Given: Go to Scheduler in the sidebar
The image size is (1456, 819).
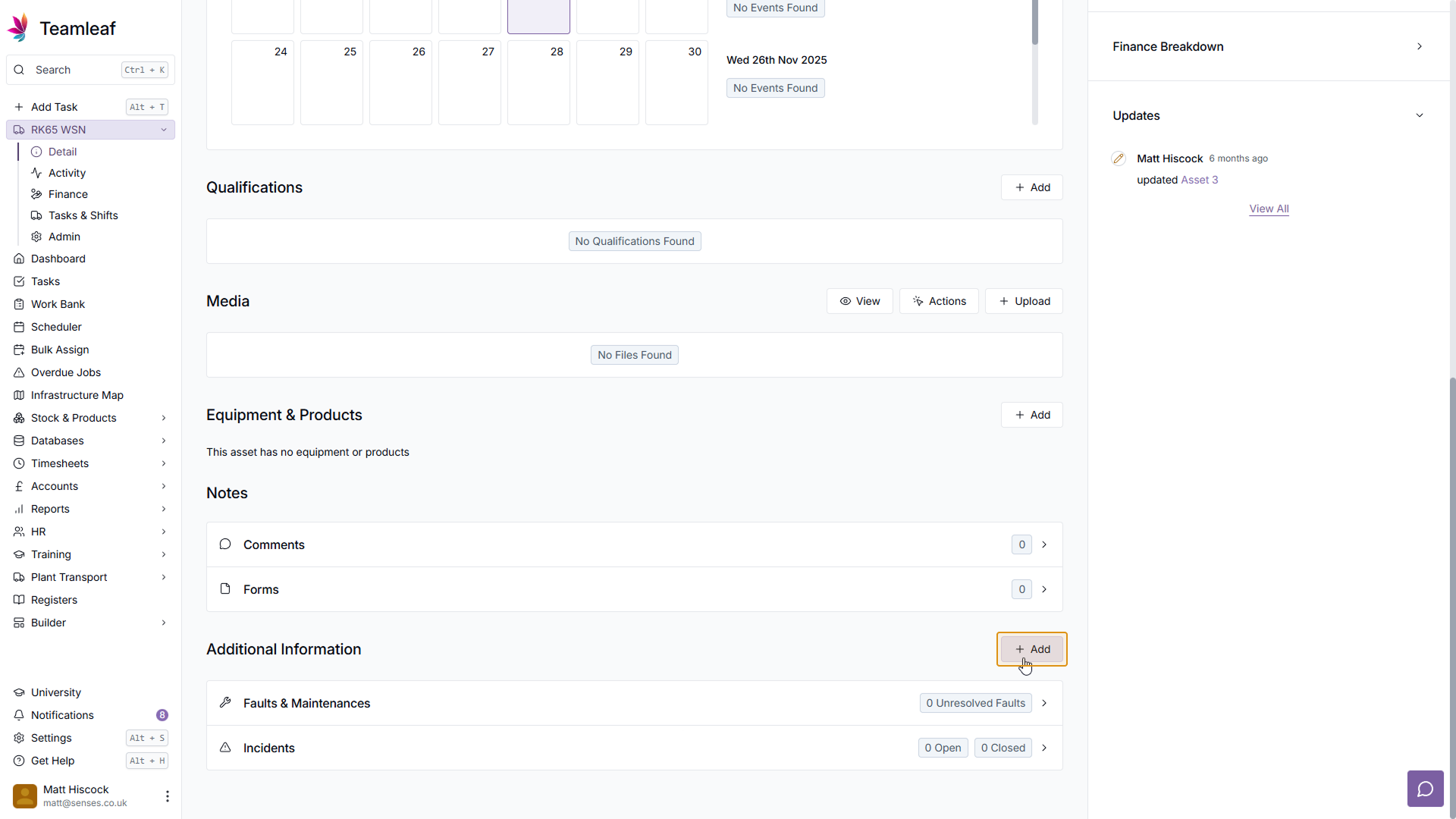Looking at the screenshot, I should (56, 327).
